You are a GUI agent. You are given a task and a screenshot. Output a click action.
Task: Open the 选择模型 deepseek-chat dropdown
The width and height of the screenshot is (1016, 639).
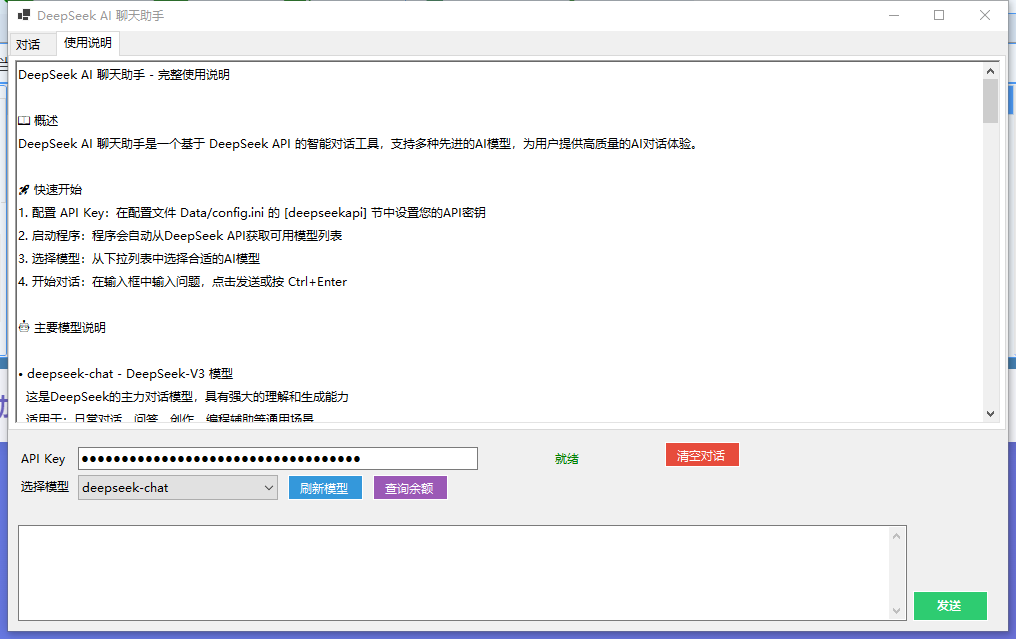coord(178,488)
